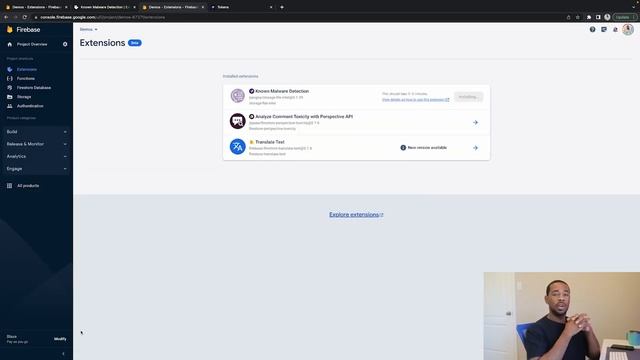Click the Project Overview label
Screen dimensions: 640x360
pos(32,44)
